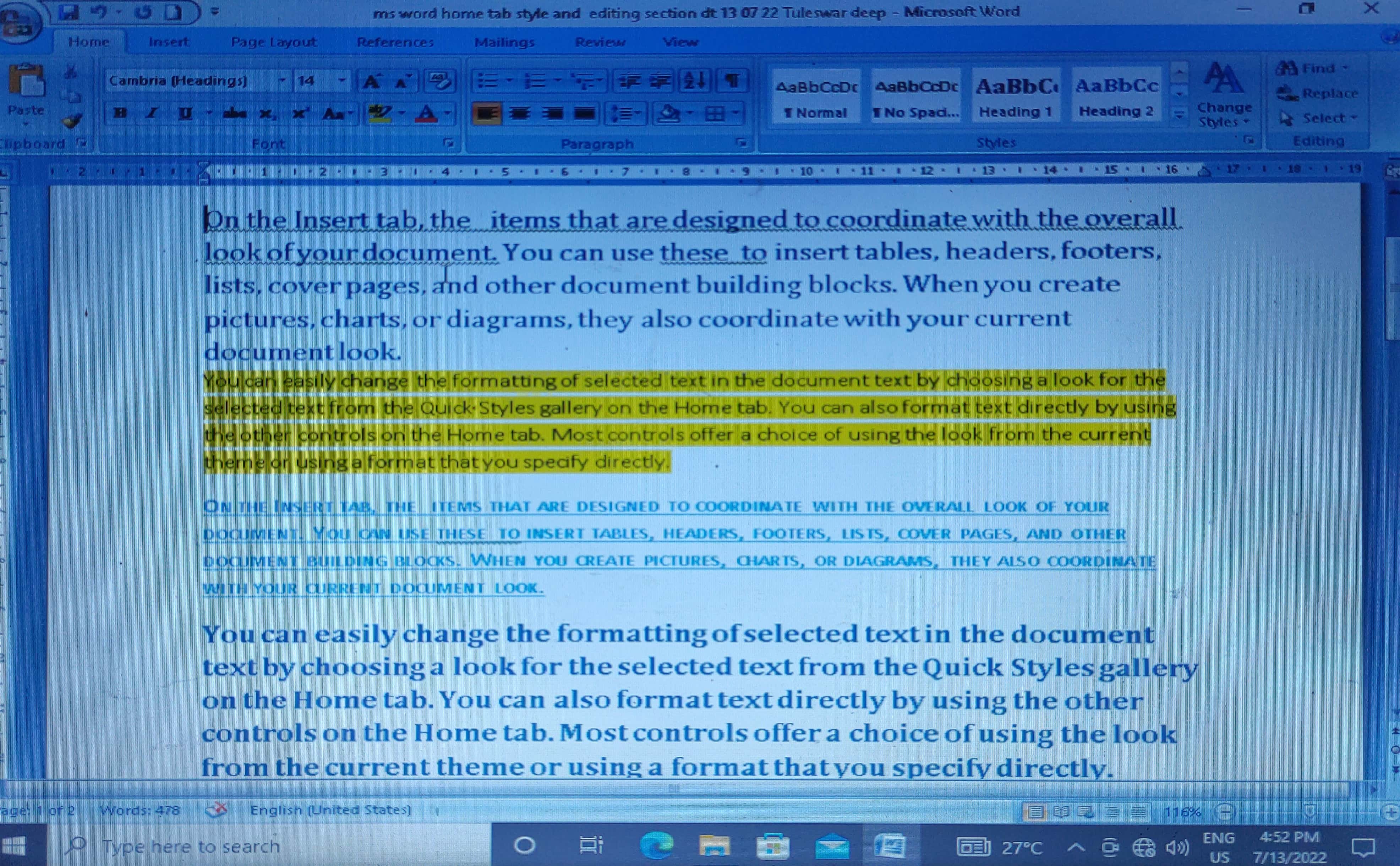Click the Sort A-Z icon
Screen dimensions: 1400x866
(694, 81)
